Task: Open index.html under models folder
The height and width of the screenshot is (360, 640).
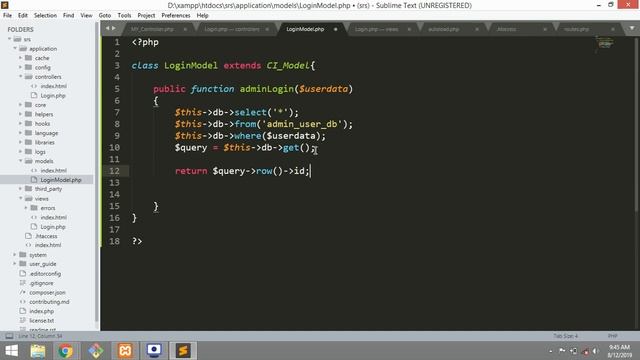Action: tap(53, 171)
